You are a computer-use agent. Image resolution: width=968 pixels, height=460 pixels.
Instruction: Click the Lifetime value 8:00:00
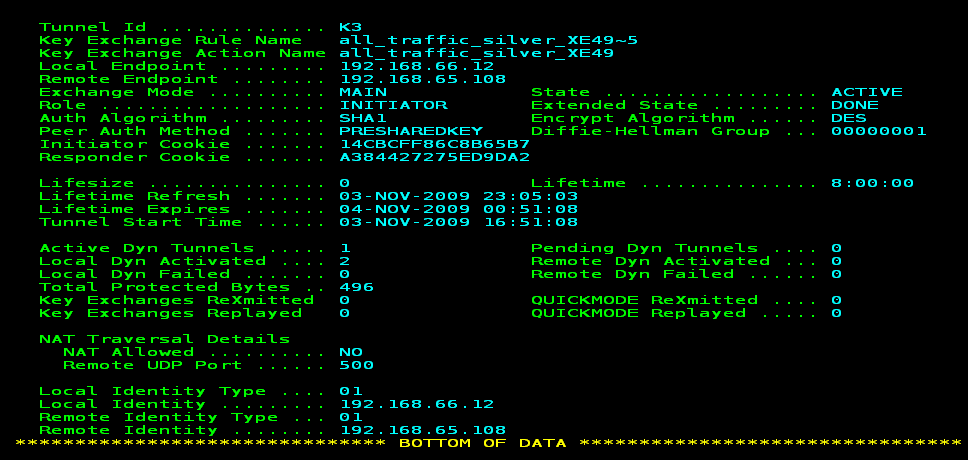(x=872, y=183)
